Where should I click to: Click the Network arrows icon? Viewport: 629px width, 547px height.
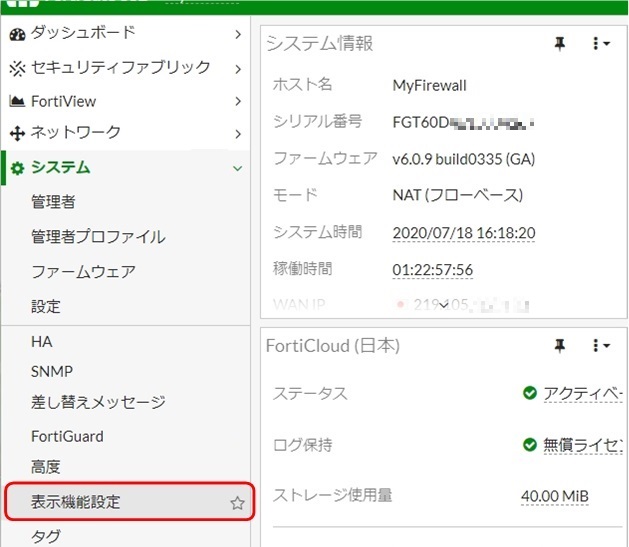17,133
